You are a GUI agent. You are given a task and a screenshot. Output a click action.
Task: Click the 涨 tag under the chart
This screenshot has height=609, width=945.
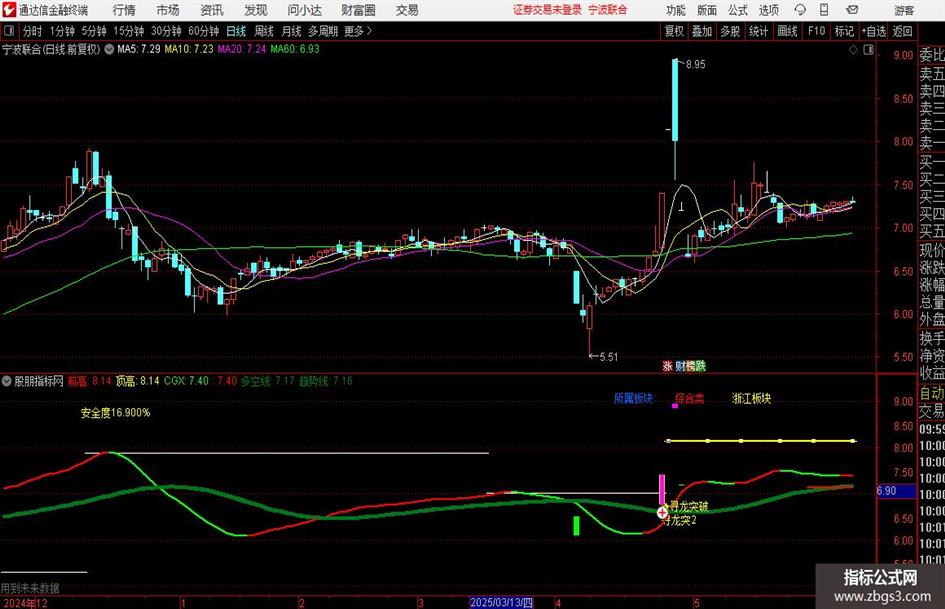pyautogui.click(x=667, y=366)
